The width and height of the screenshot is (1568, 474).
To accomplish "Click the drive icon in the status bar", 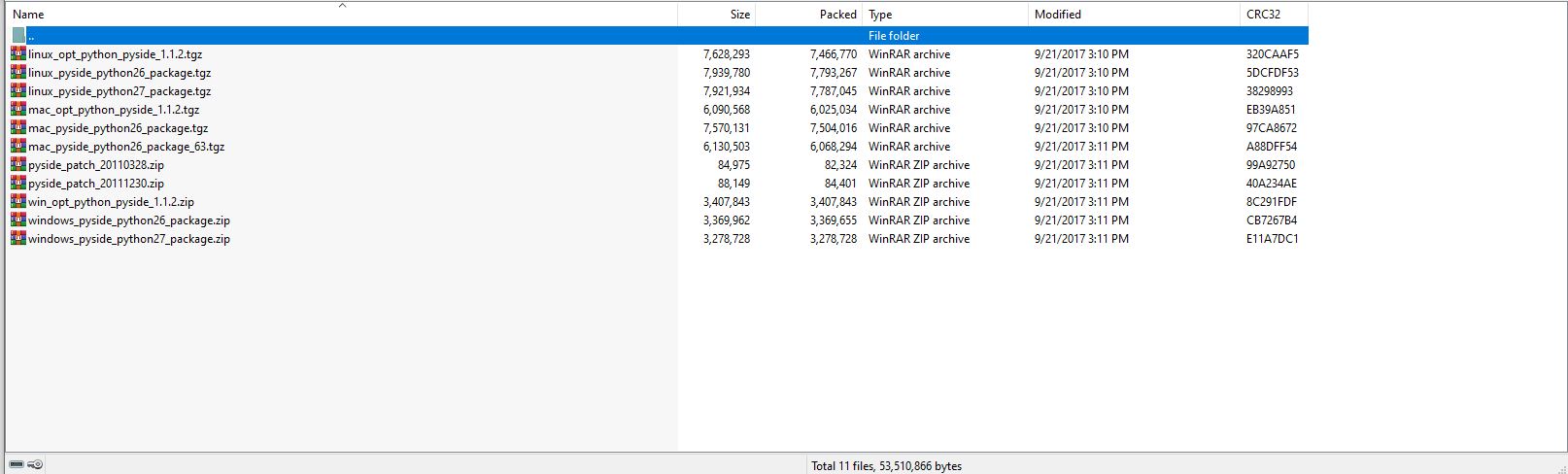I will point(17,465).
